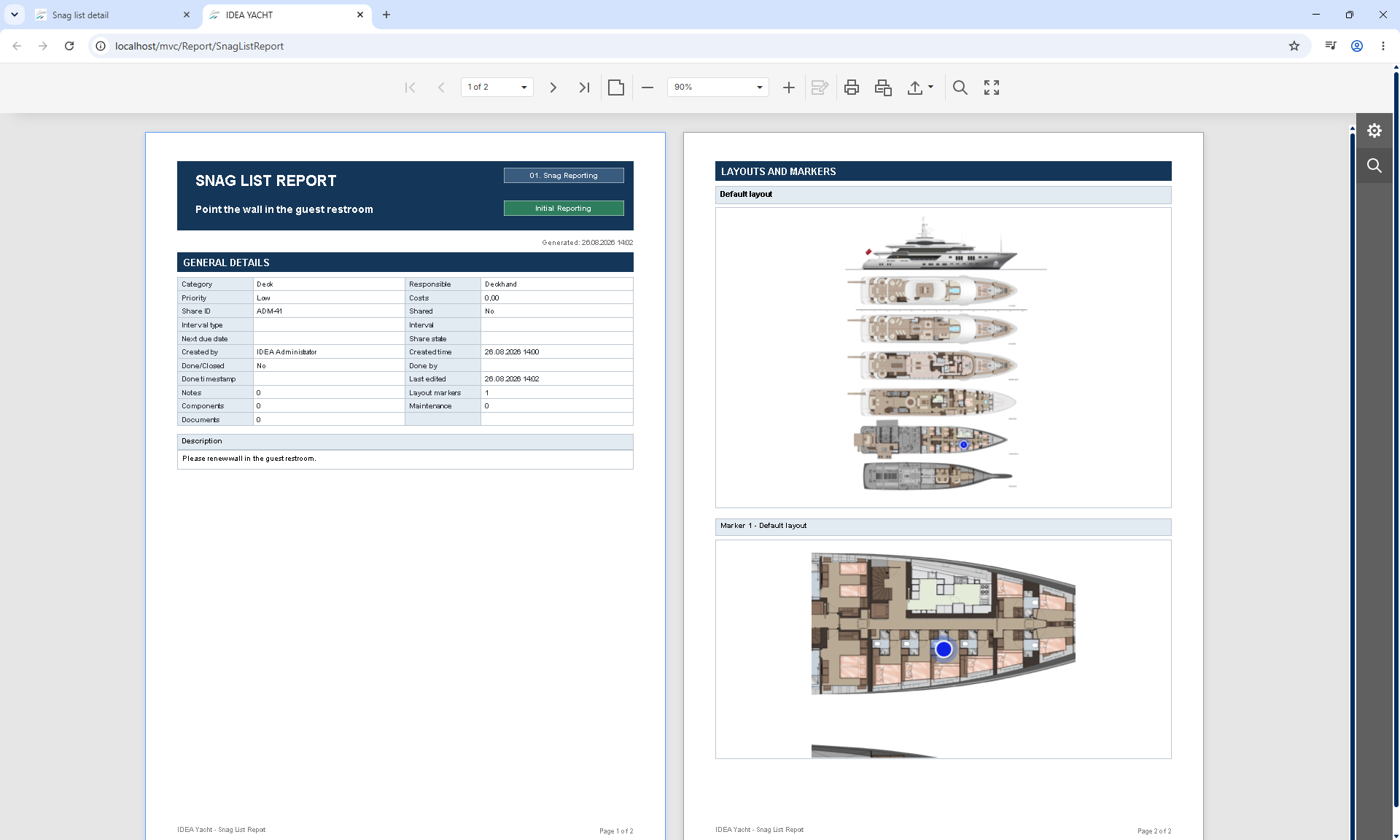Open export format dropdown arrow
Viewport: 1400px width, 840px height.
930,87
